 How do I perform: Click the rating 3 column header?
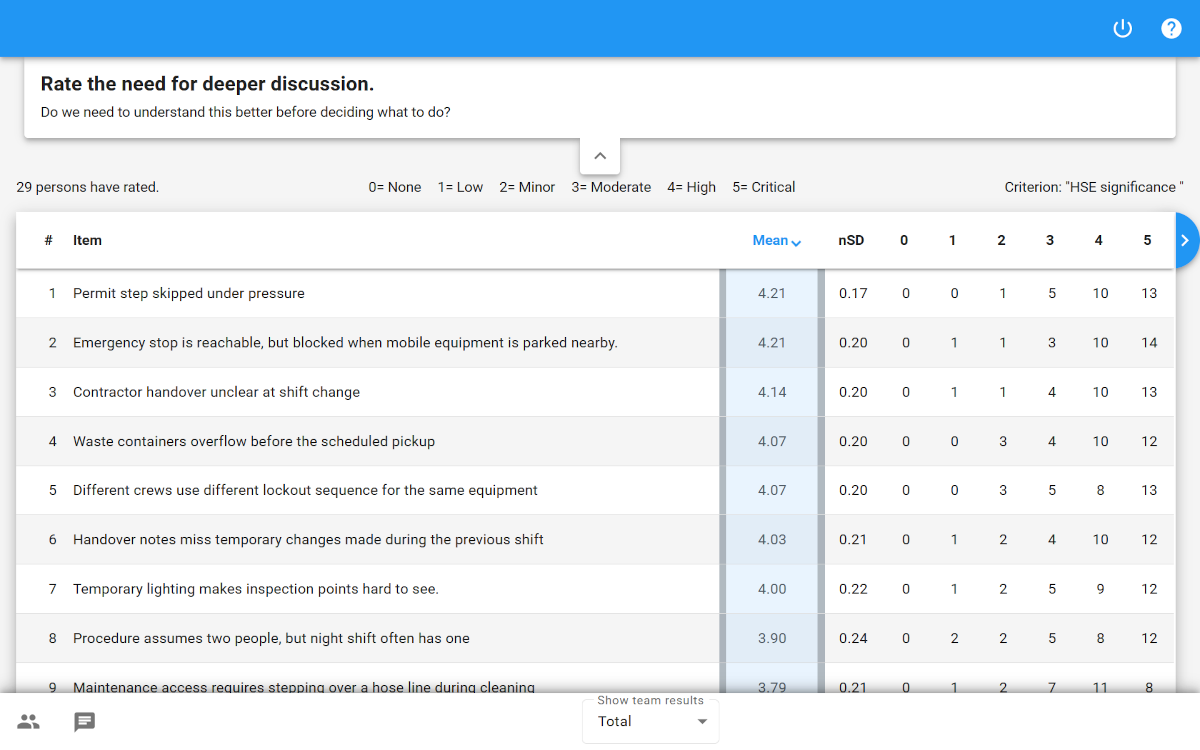click(1050, 240)
